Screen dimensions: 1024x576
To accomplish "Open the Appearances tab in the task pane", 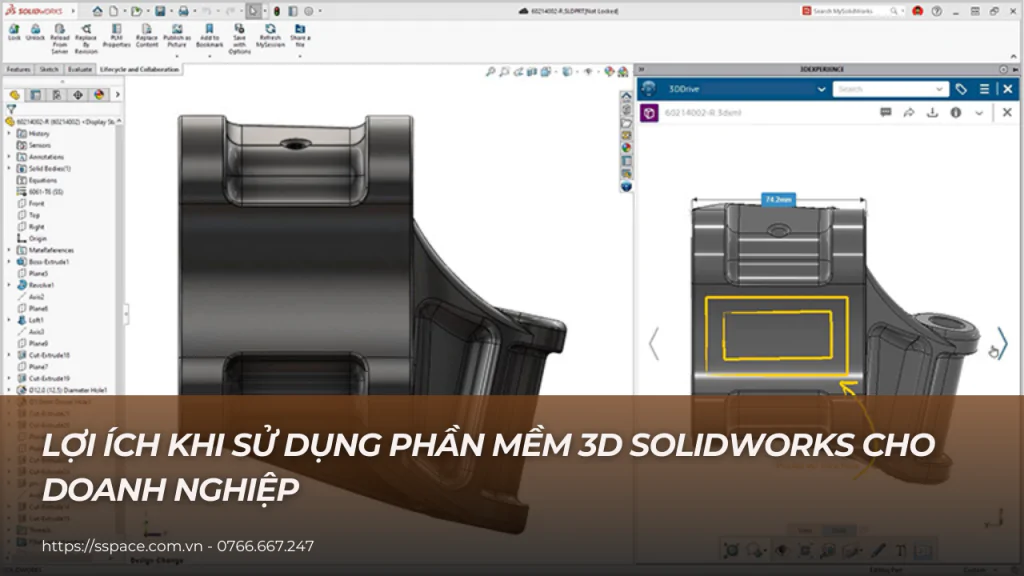I will pyautogui.click(x=626, y=148).
